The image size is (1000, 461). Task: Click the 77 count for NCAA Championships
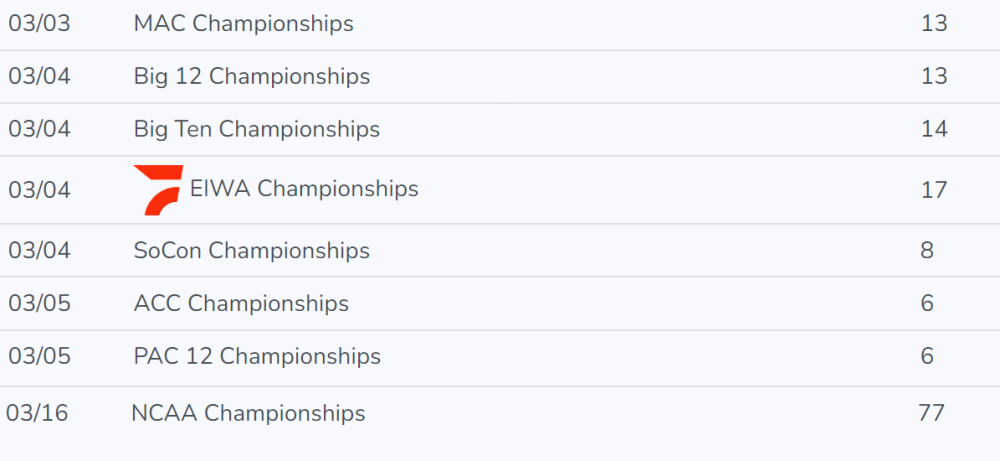[x=931, y=413]
